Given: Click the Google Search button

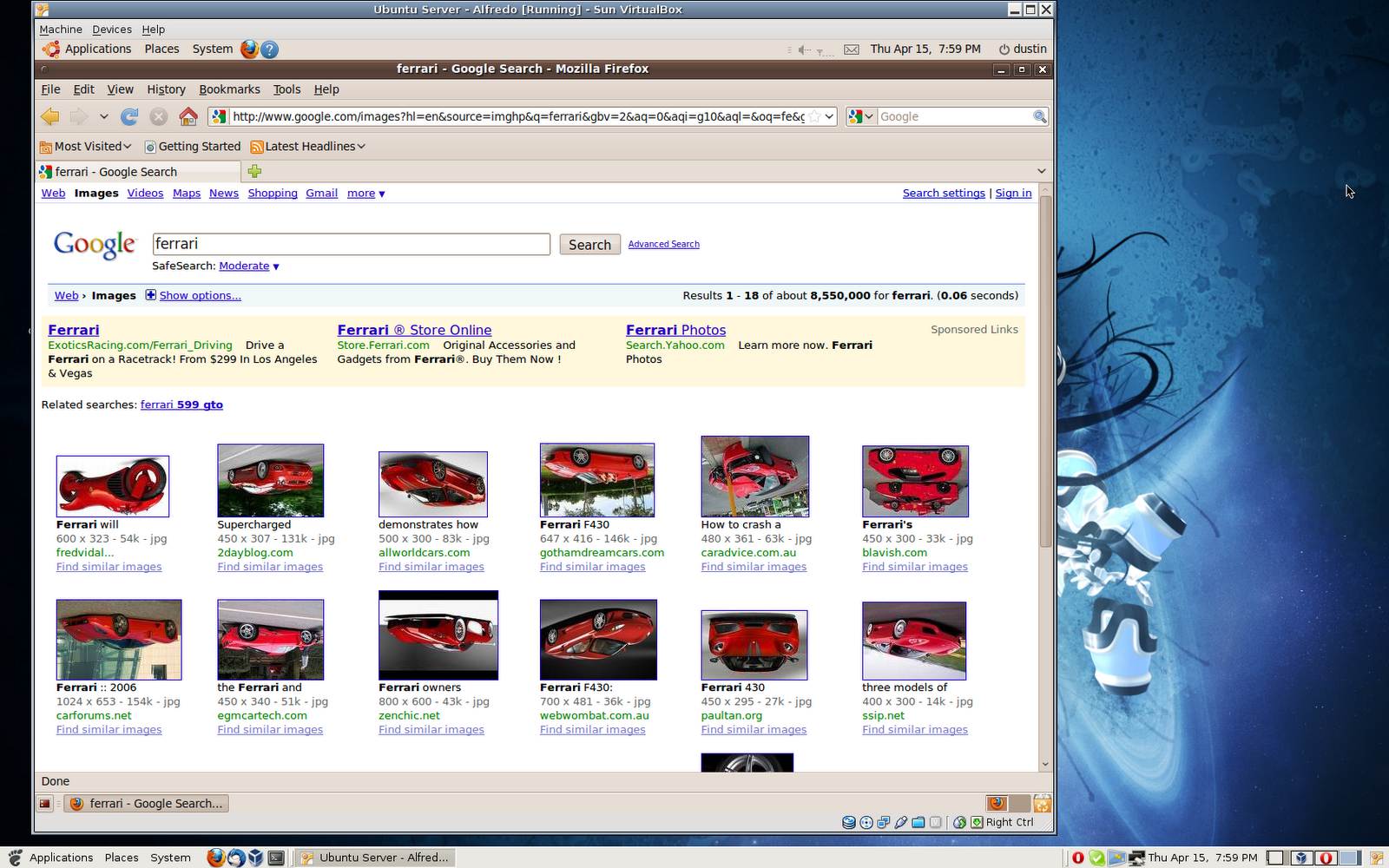Looking at the screenshot, I should pos(589,245).
